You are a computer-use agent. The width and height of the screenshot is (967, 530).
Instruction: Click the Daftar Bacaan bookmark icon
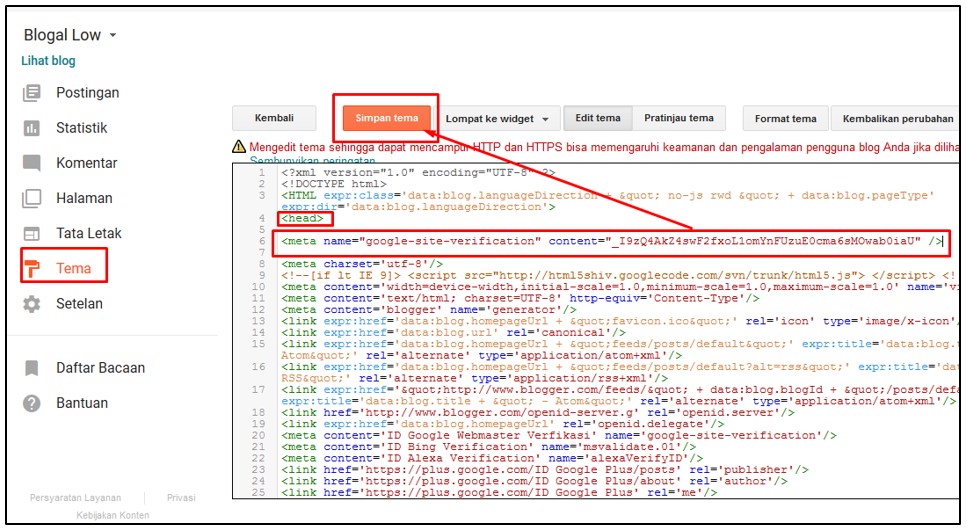click(x=31, y=368)
